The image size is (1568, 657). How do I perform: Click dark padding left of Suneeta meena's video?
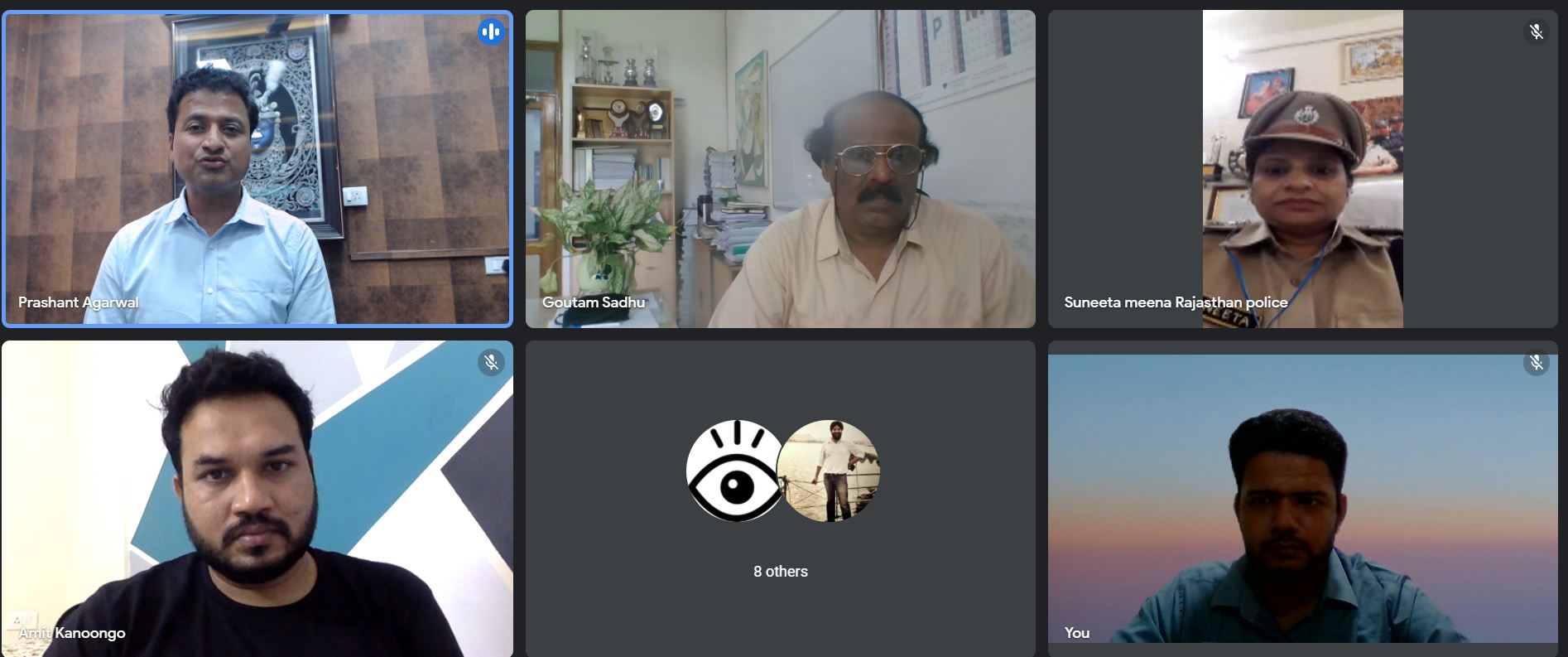point(1124,166)
